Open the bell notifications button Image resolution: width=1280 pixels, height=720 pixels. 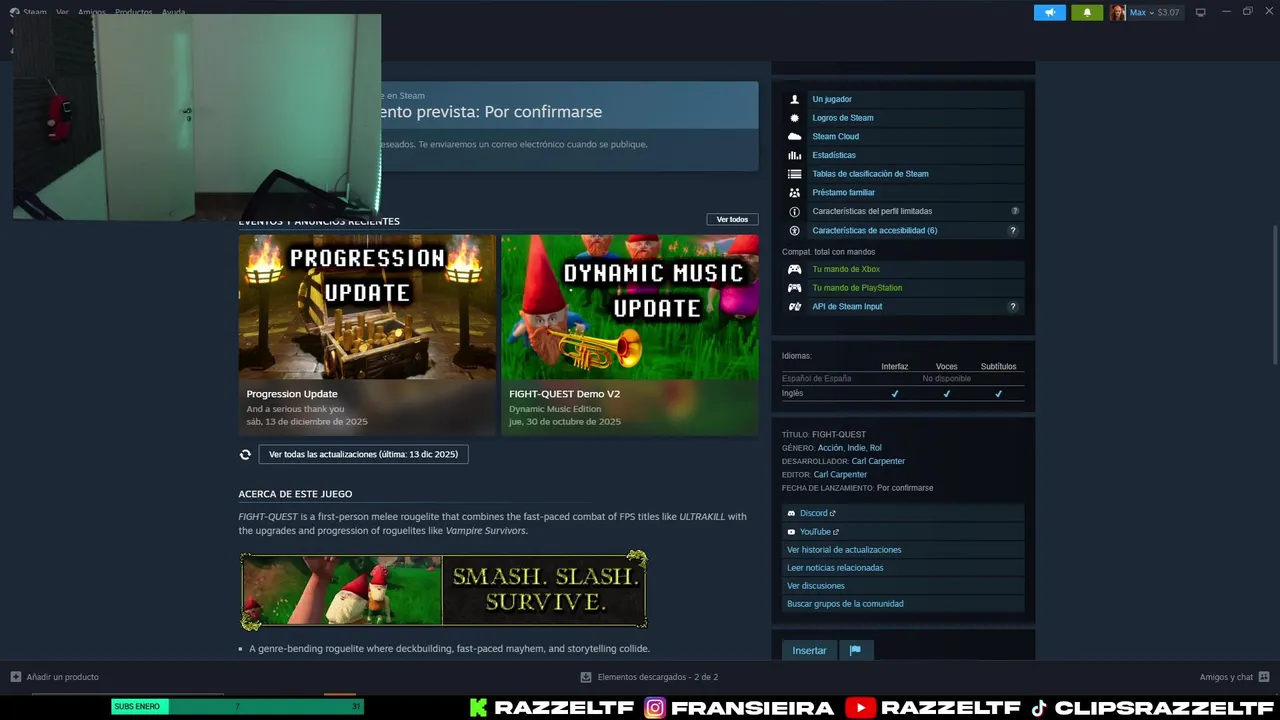pyautogui.click(x=1087, y=12)
